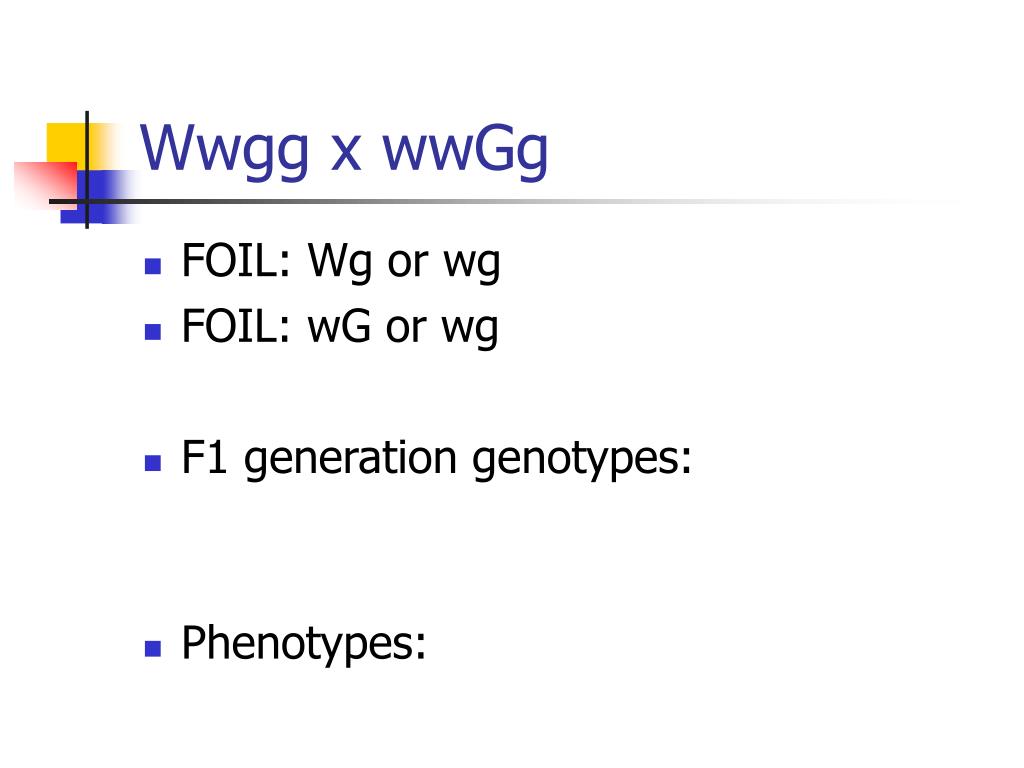Click the bullet marker beside F1 generation genotypes

pyautogui.click(x=153, y=463)
